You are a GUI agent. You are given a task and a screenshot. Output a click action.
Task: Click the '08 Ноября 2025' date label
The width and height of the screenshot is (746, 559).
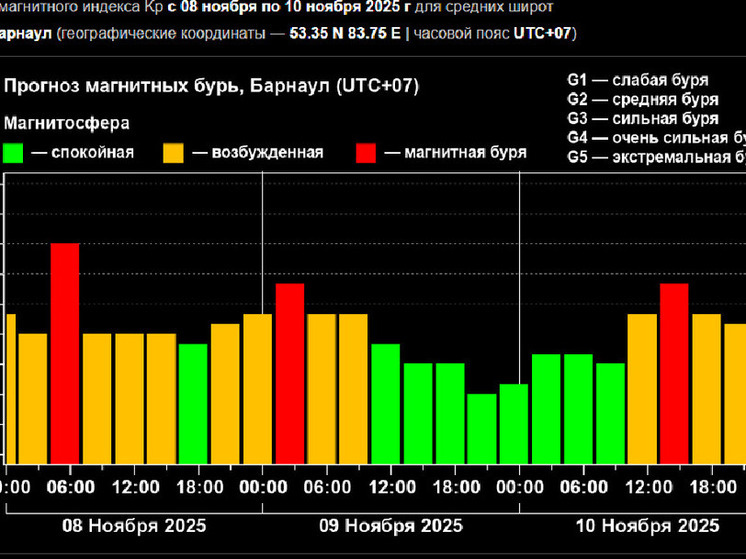pos(134,526)
